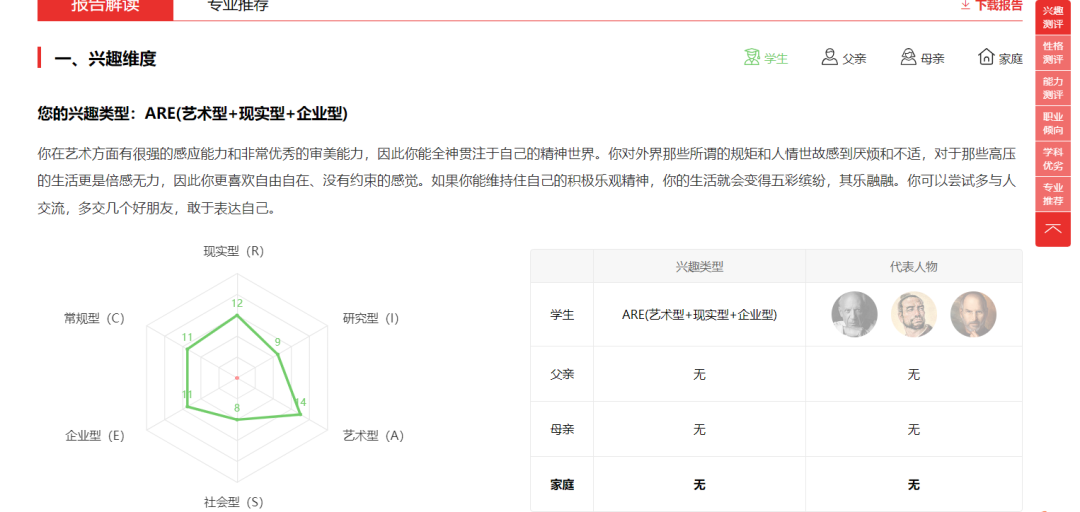Select the 父亲 (father) person icon

coord(829,57)
